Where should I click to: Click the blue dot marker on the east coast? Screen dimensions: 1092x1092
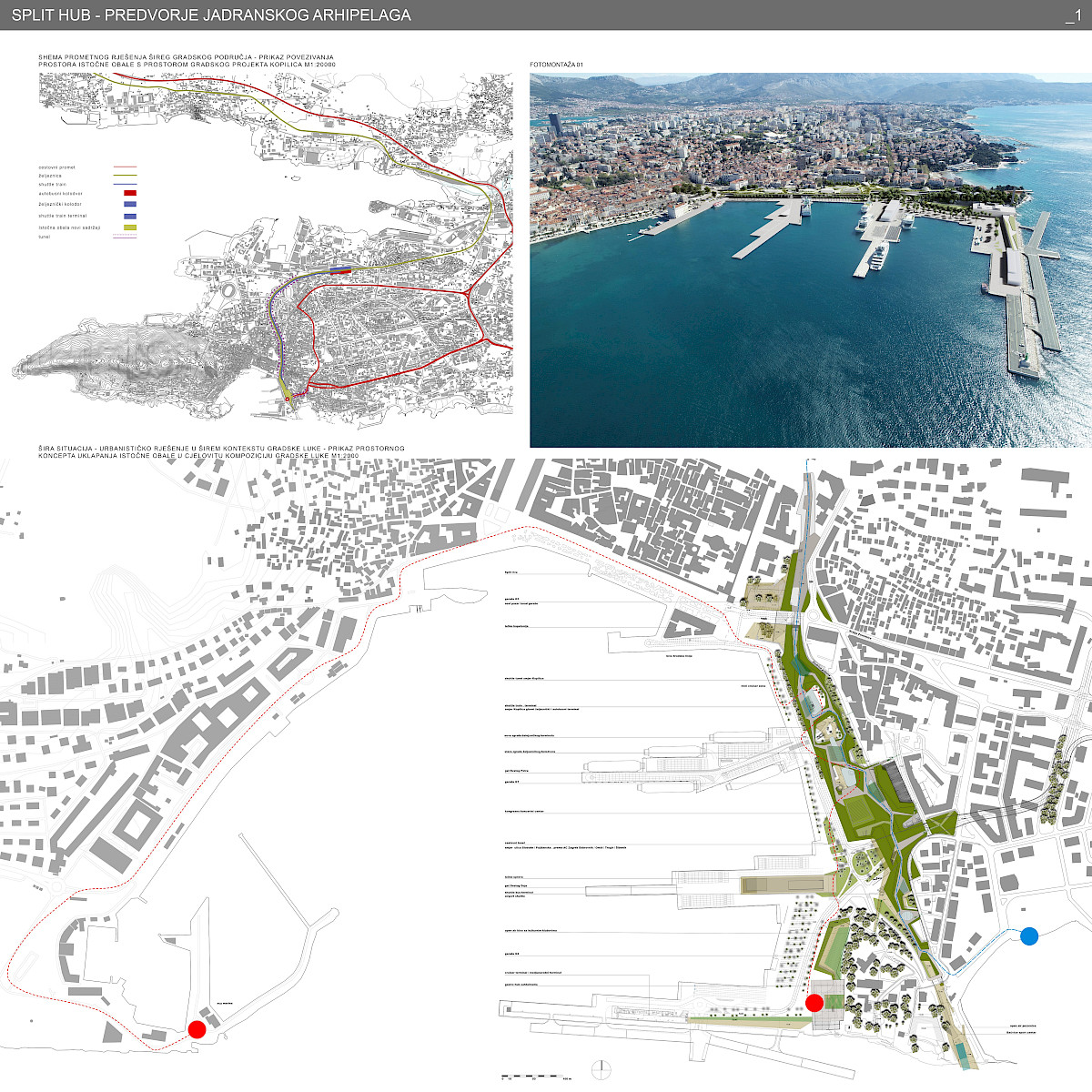pyautogui.click(x=1029, y=935)
